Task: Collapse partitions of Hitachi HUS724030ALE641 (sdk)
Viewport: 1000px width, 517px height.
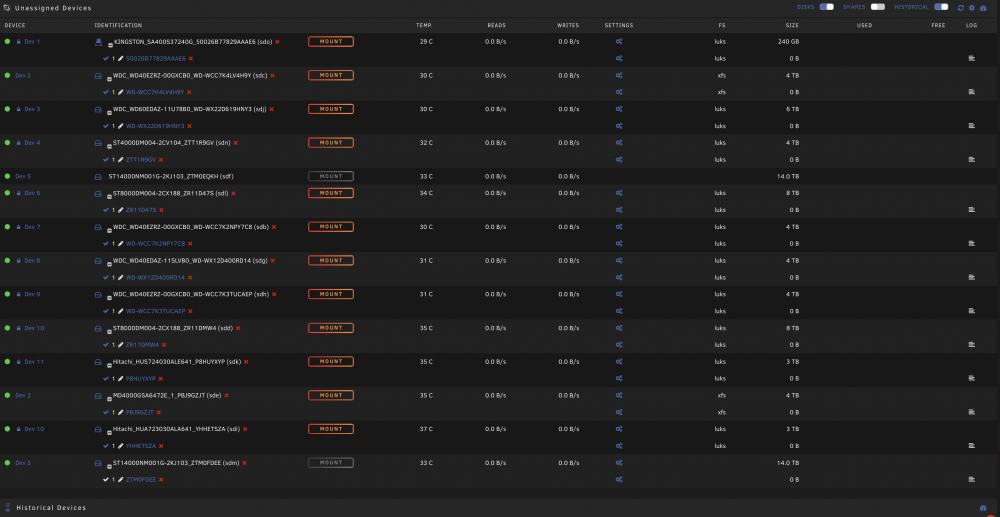Action: (110, 366)
